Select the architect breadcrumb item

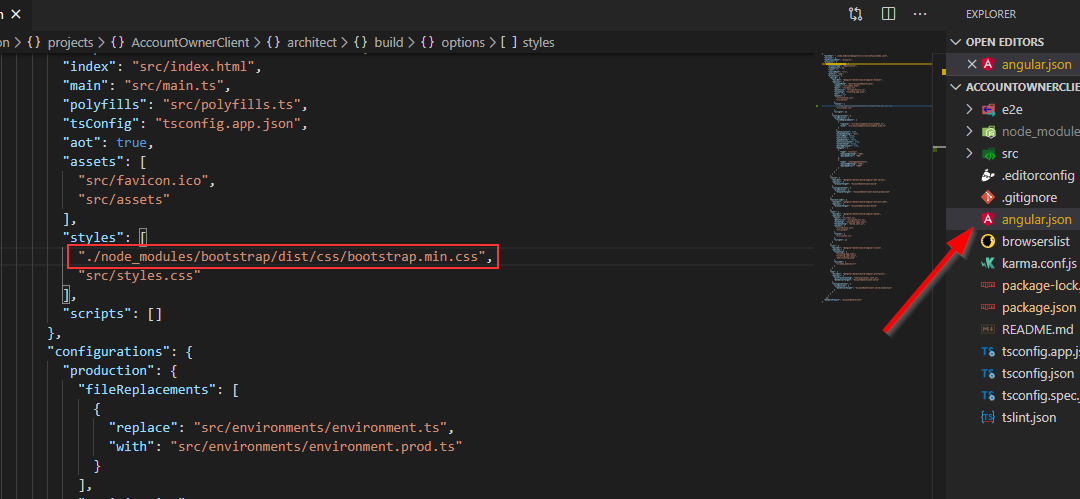point(311,42)
